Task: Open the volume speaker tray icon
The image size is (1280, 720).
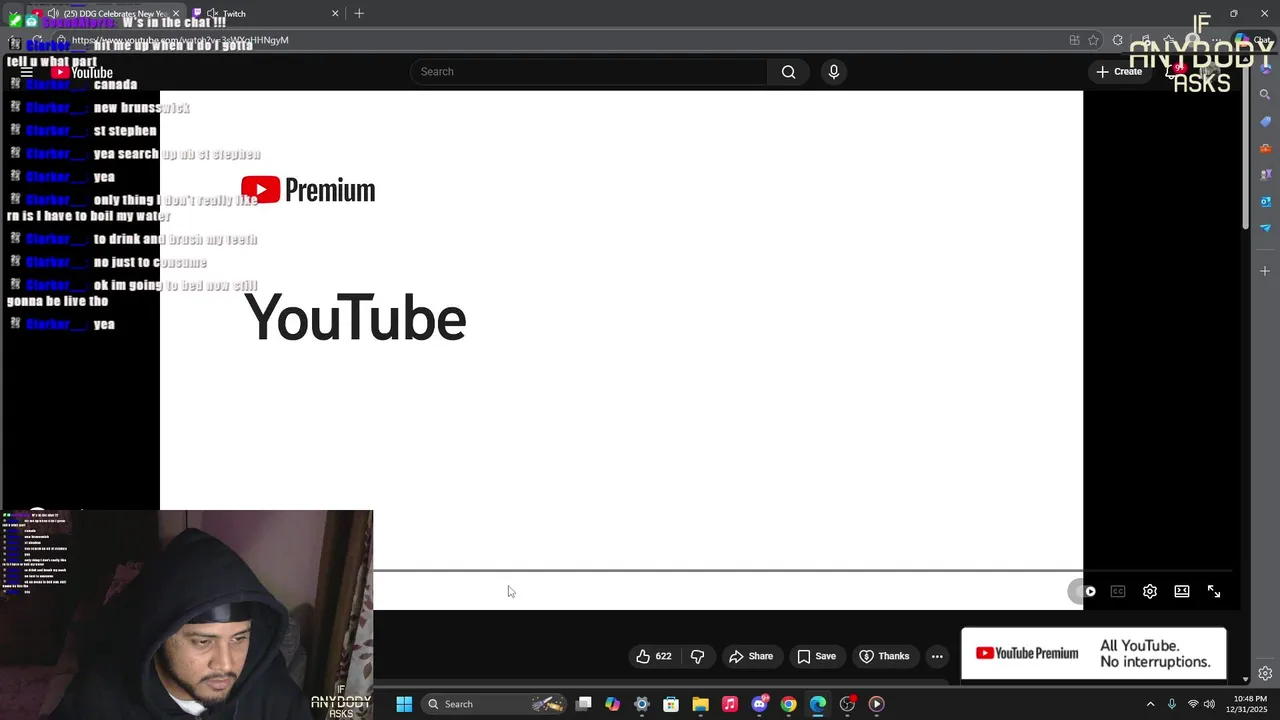Action: click(x=1209, y=704)
